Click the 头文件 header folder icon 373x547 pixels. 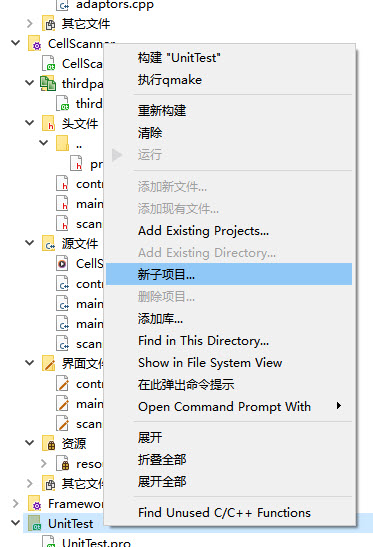(x=49, y=123)
